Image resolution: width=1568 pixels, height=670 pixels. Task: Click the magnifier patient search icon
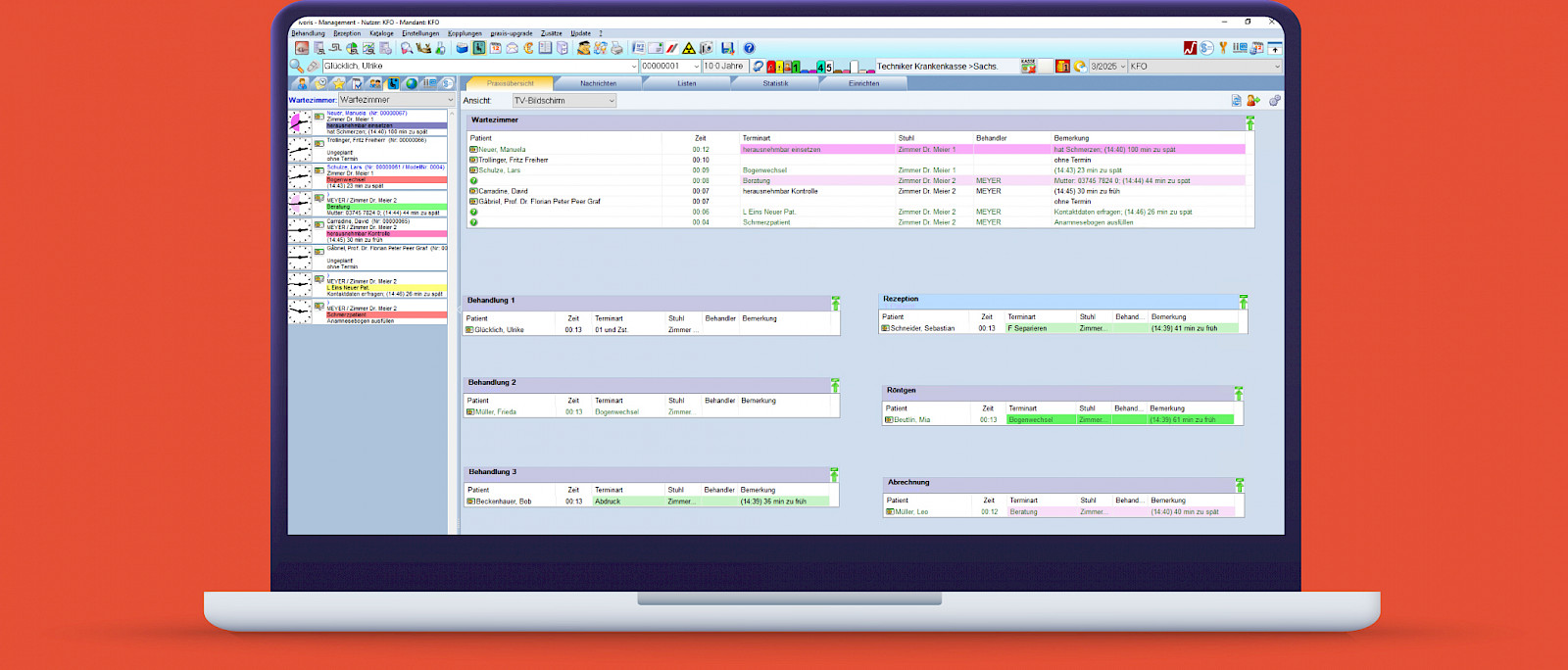pos(296,67)
